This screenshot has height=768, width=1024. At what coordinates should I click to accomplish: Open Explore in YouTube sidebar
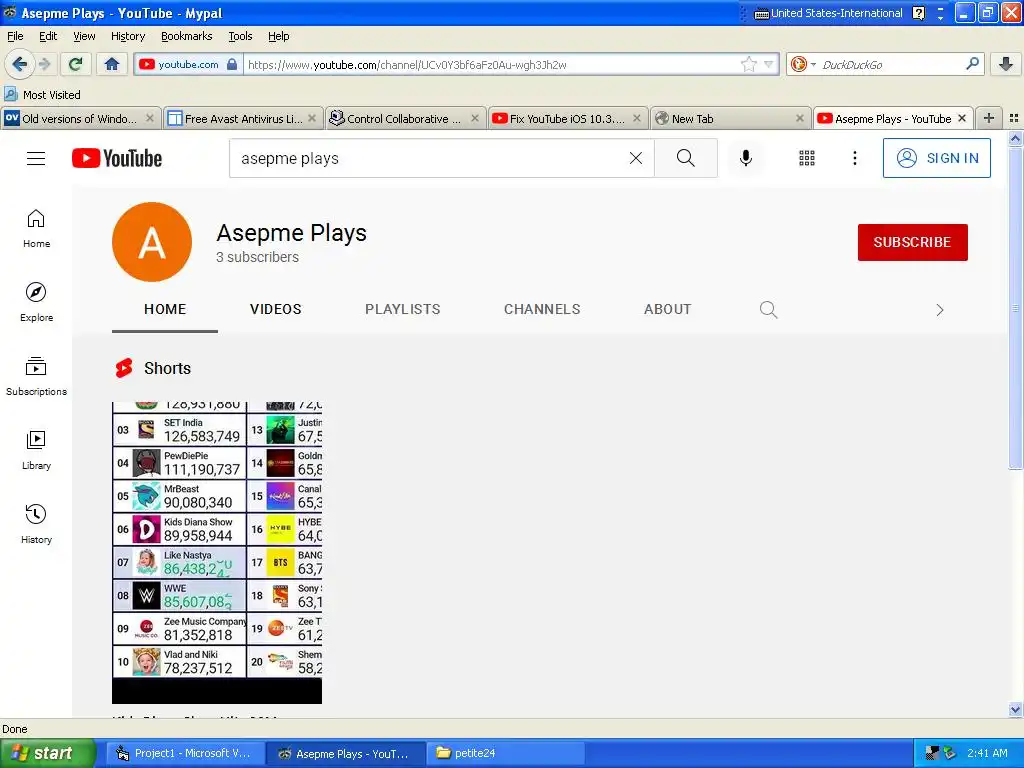(x=36, y=302)
